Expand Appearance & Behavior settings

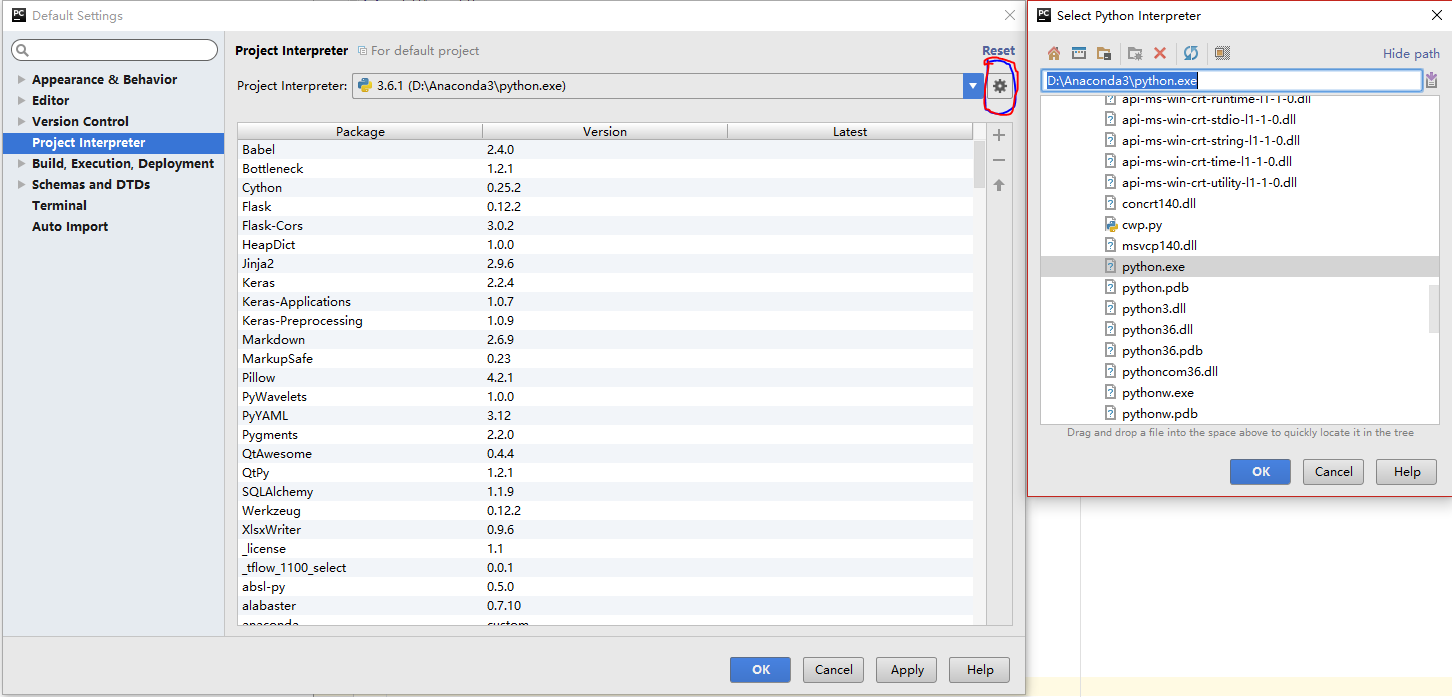pyautogui.click(x=22, y=79)
